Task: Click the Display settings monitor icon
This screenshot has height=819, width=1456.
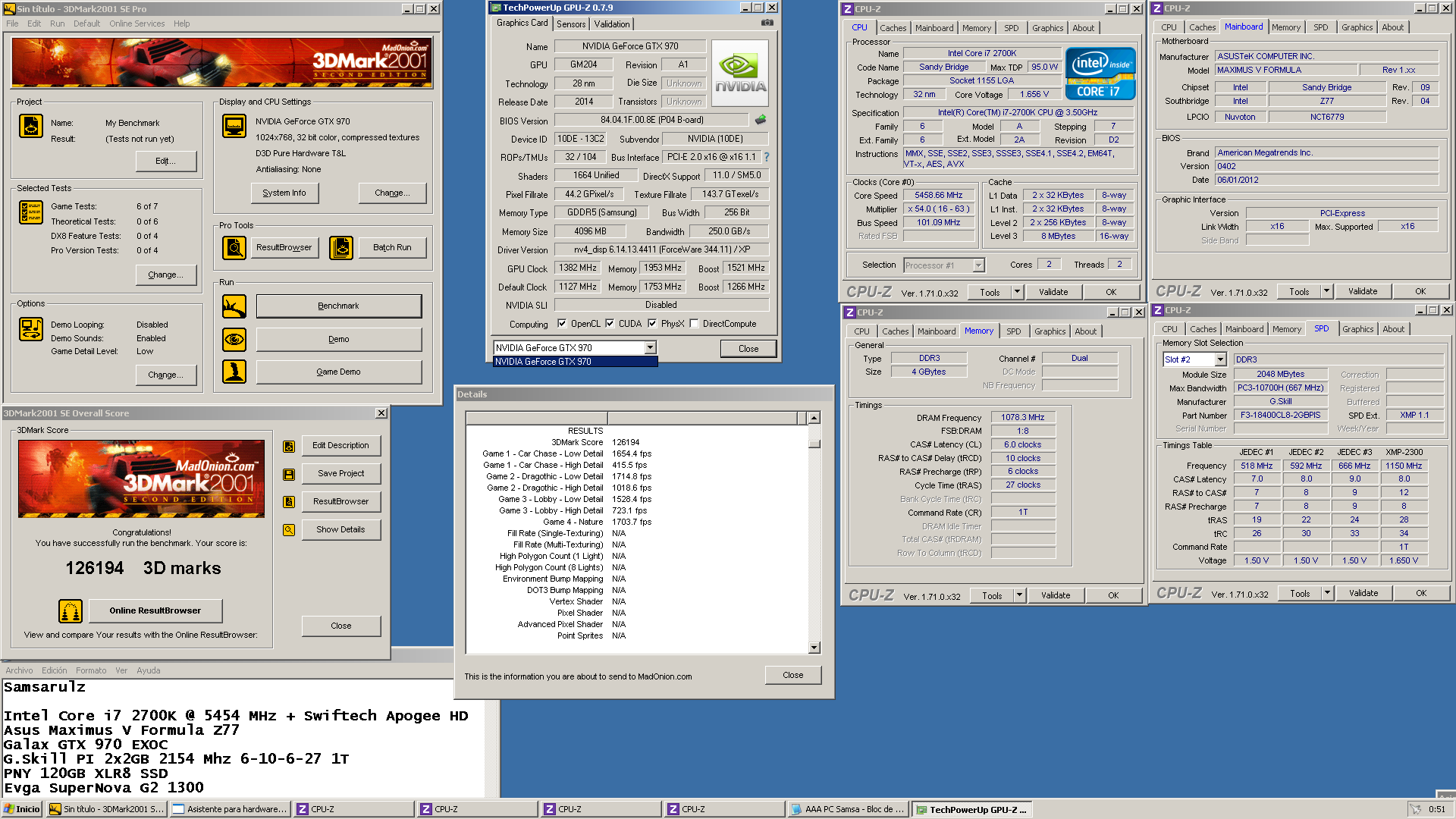Action: click(234, 126)
